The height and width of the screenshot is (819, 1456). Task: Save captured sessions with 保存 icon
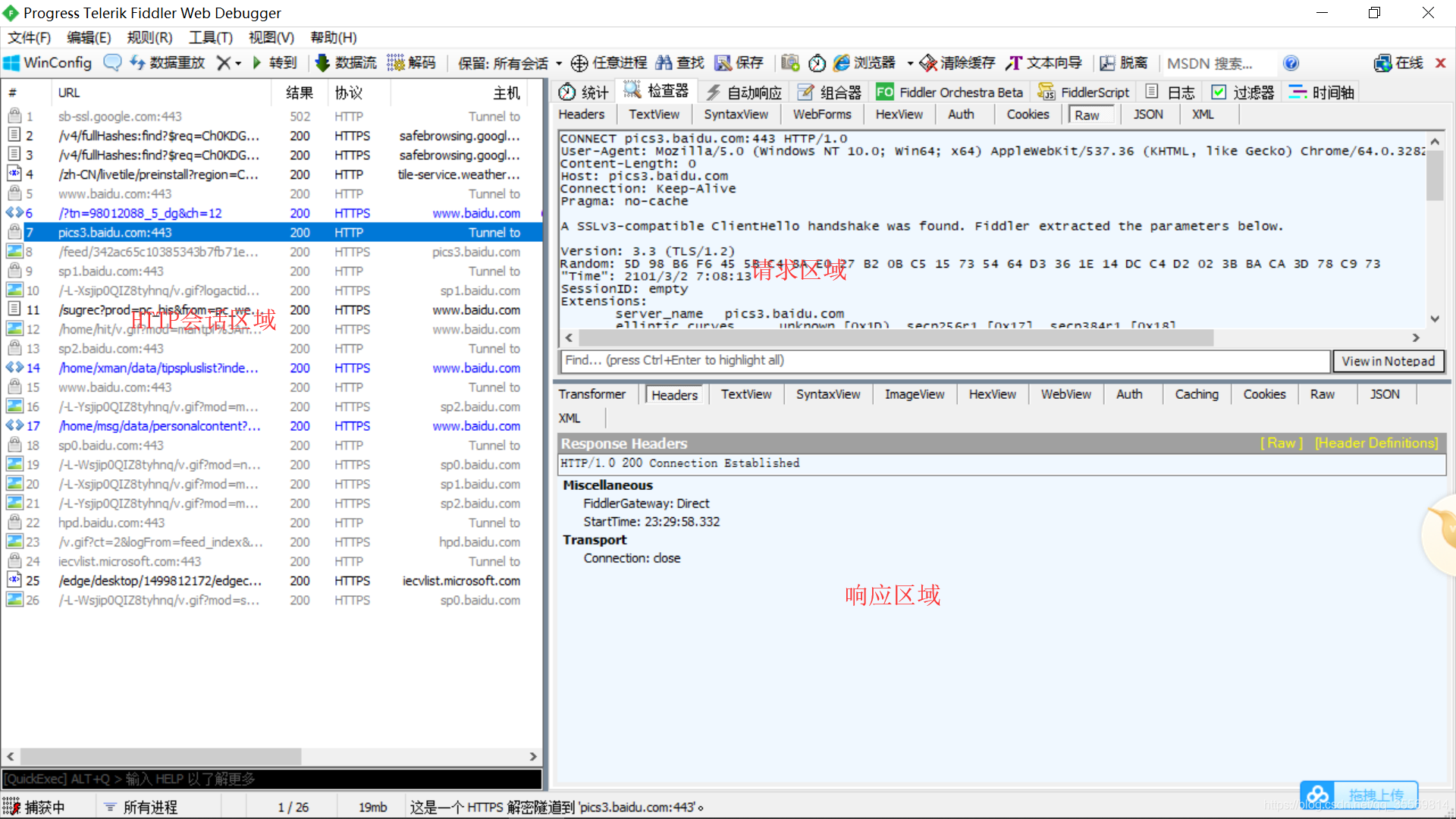tap(738, 62)
